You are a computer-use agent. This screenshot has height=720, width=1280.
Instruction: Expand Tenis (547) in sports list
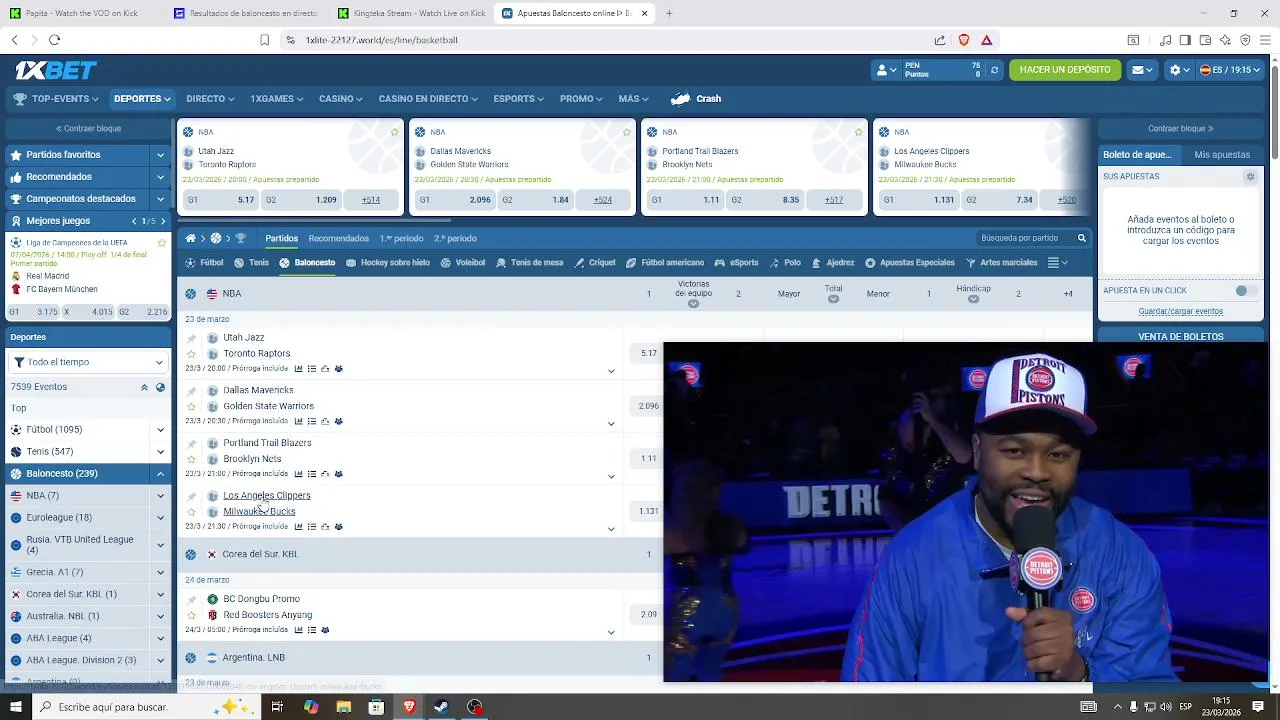tap(160, 452)
